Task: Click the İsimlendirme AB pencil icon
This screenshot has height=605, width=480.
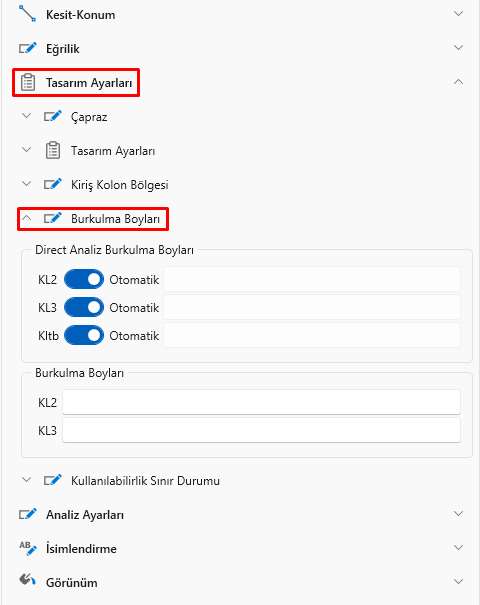Action: click(28, 548)
